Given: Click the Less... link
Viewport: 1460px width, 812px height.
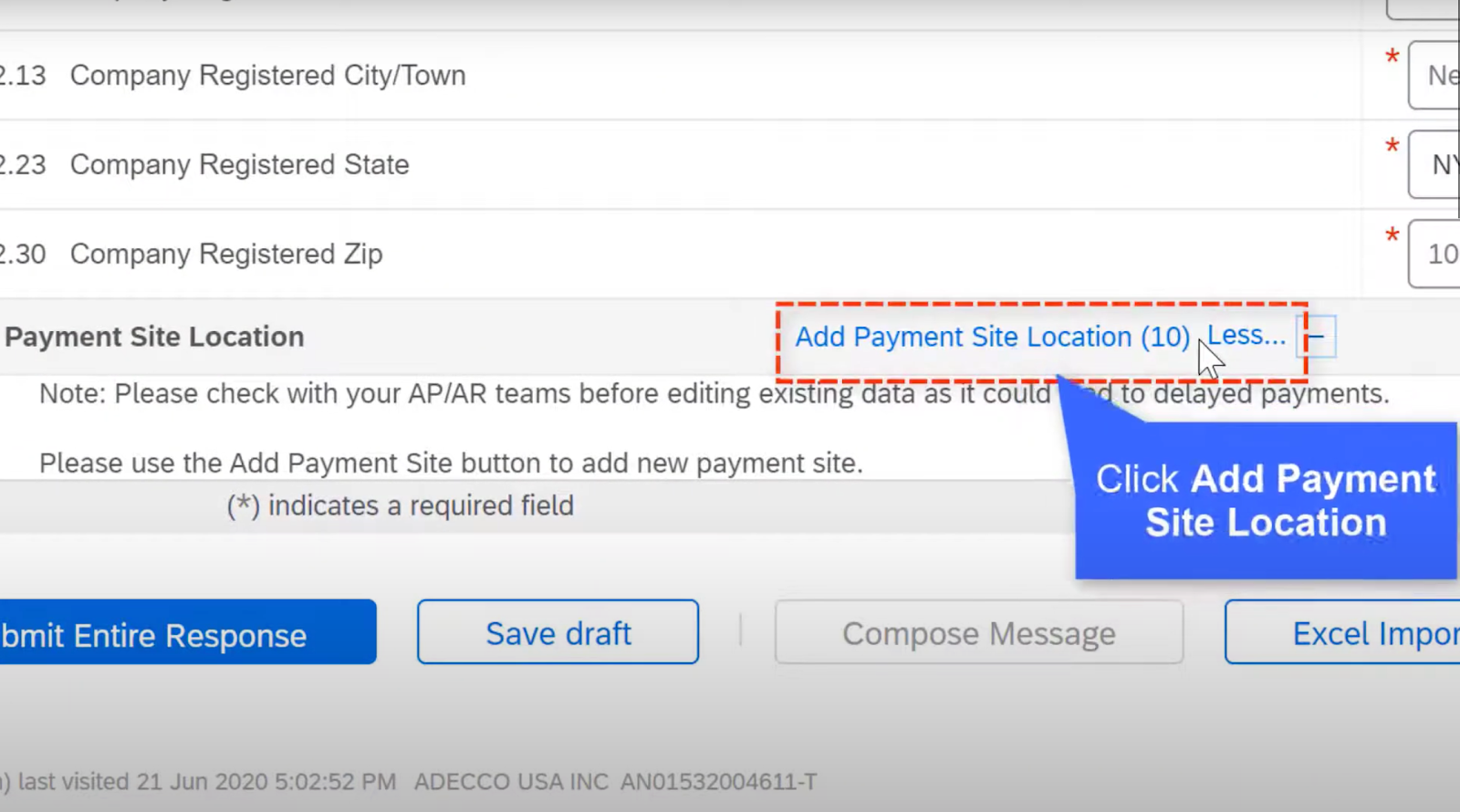Looking at the screenshot, I should pos(1246,336).
